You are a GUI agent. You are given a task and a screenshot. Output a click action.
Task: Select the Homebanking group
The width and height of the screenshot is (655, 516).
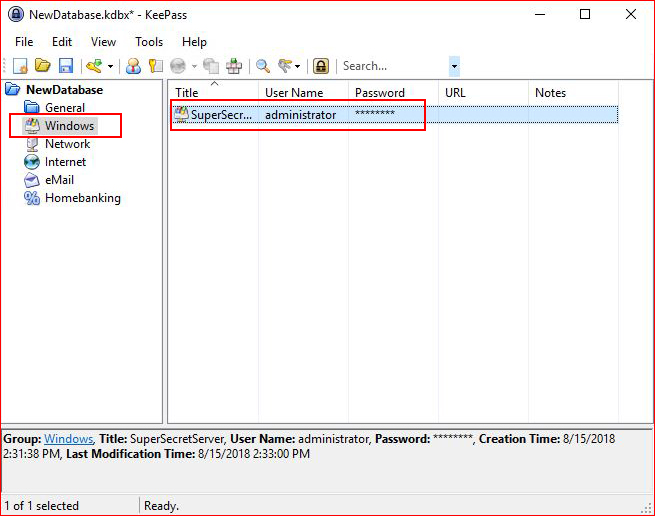83,198
